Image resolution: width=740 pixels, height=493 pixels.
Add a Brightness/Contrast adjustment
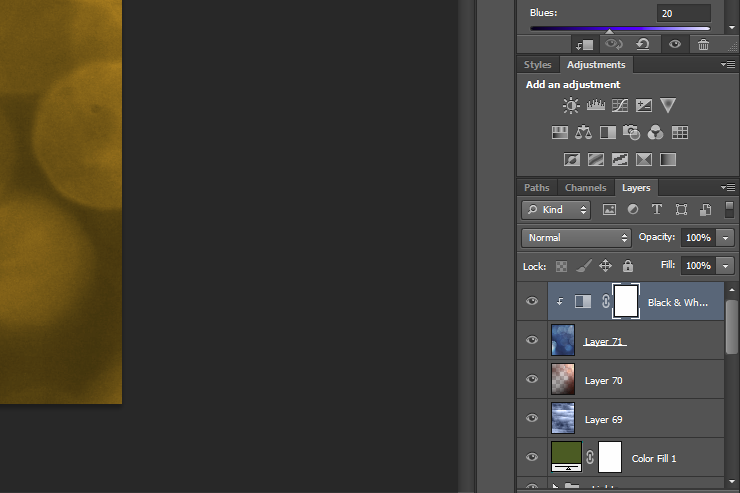pyautogui.click(x=571, y=105)
